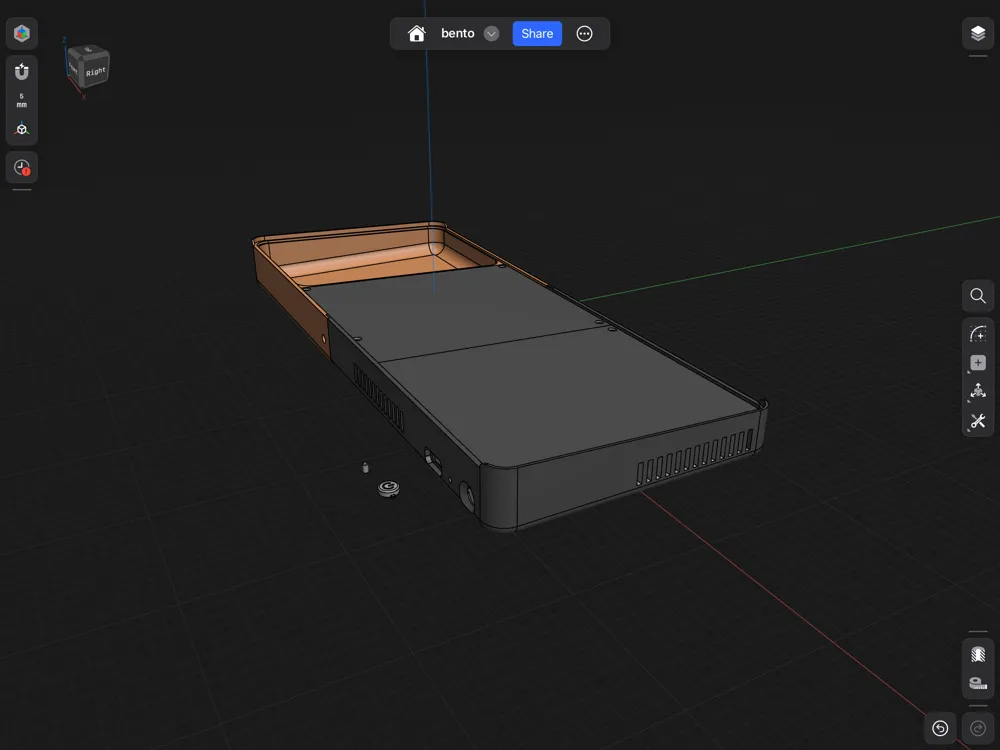The height and width of the screenshot is (750, 1000).
Task: Toggle the visualization zebra icon
Action: coord(978,654)
